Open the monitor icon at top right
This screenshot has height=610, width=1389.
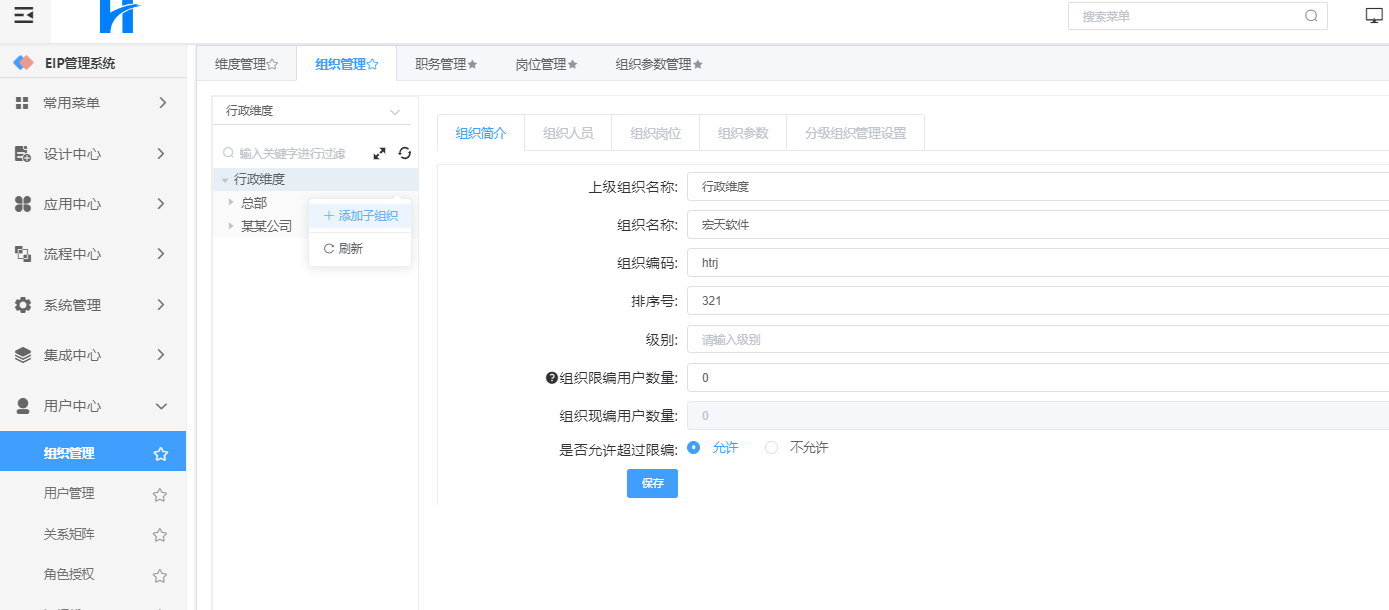click(x=1374, y=15)
